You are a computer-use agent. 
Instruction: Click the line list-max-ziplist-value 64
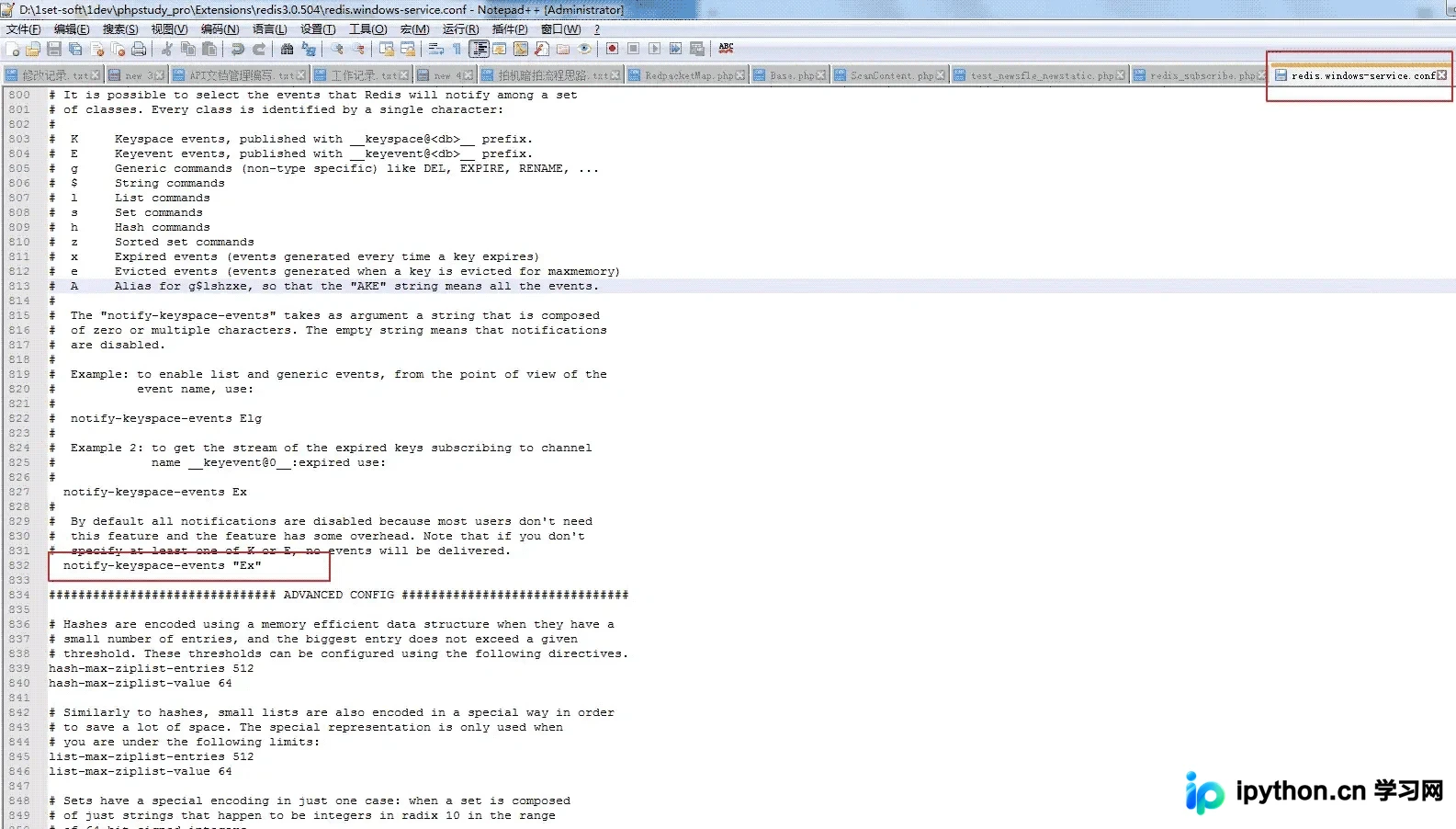pyautogui.click(x=140, y=771)
